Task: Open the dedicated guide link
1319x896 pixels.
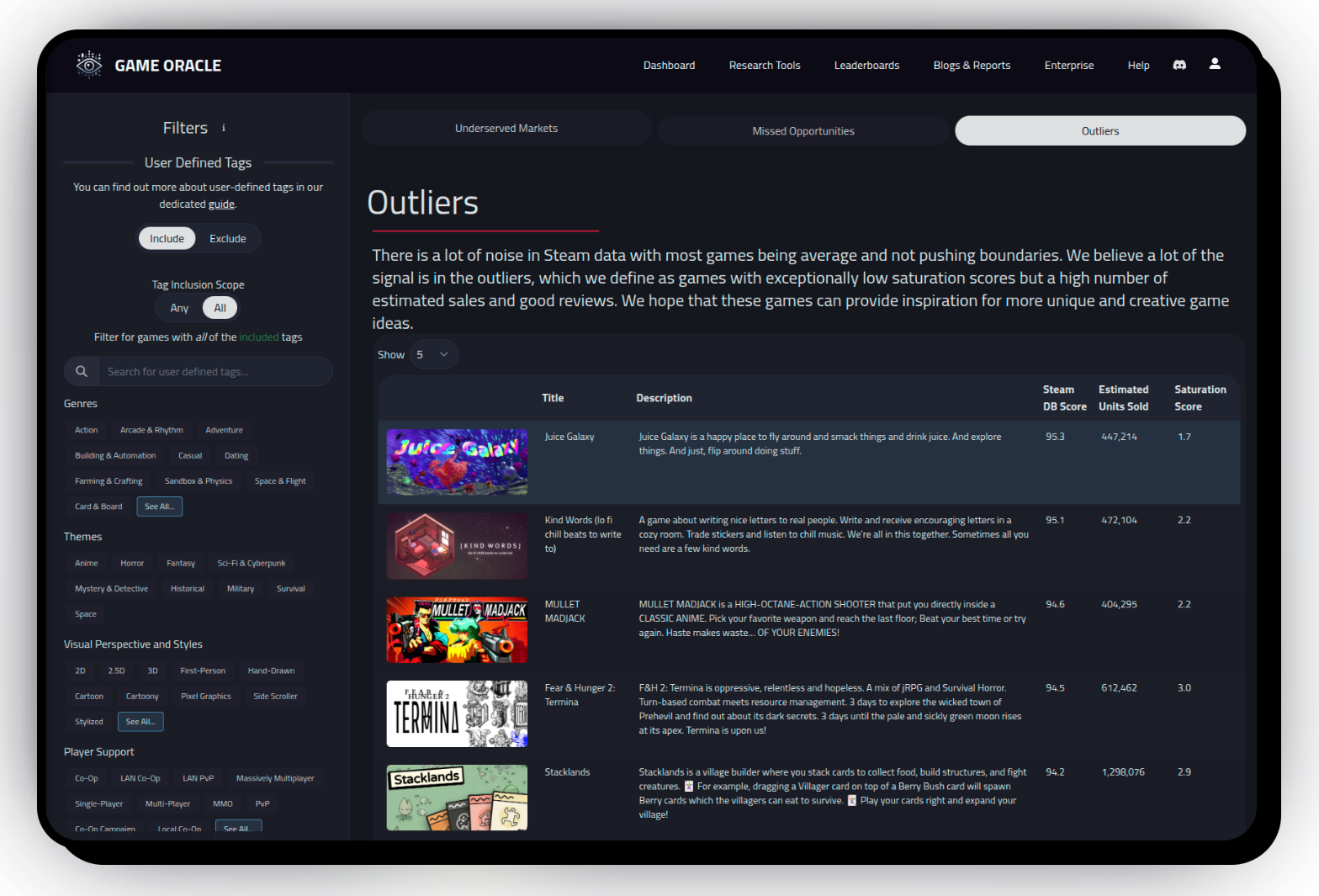Action: (221, 204)
